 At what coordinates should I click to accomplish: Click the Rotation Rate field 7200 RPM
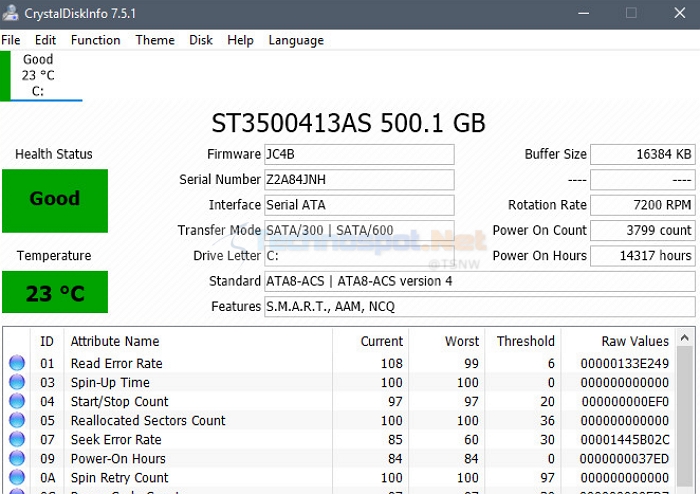(x=643, y=205)
